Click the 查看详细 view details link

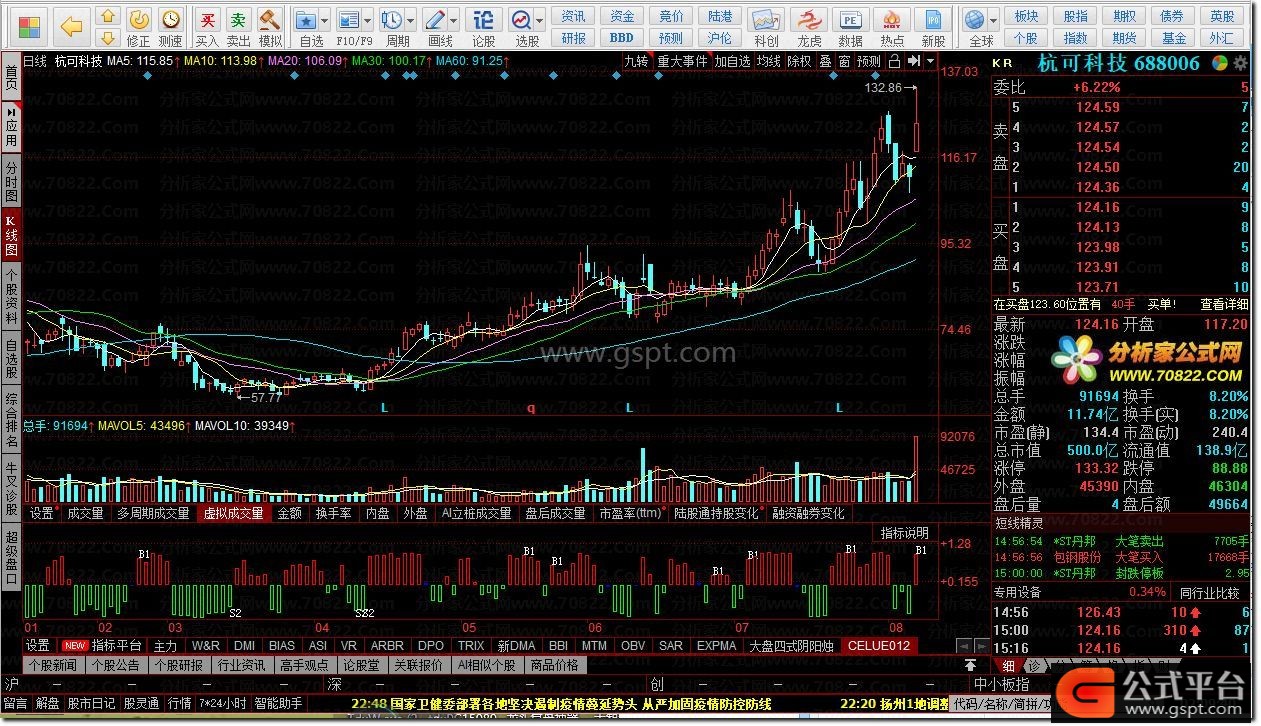1225,304
